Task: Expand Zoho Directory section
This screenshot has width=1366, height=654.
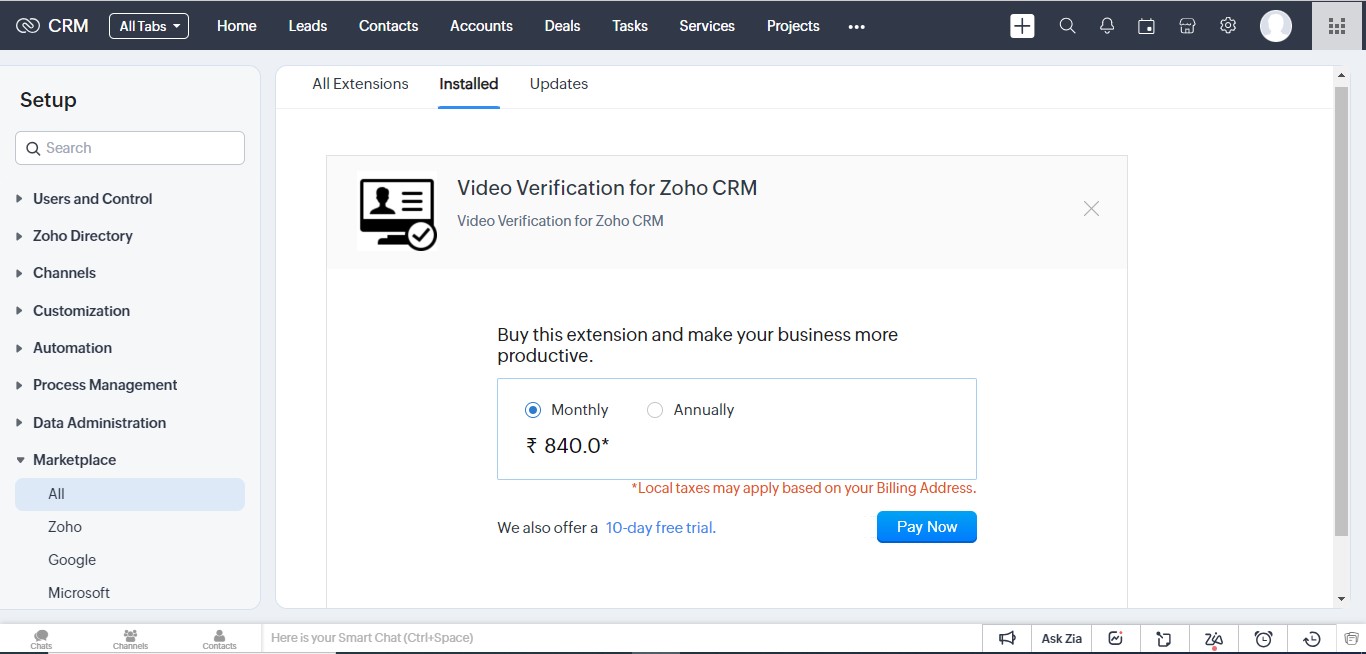Action: pyautogui.click(x=82, y=236)
